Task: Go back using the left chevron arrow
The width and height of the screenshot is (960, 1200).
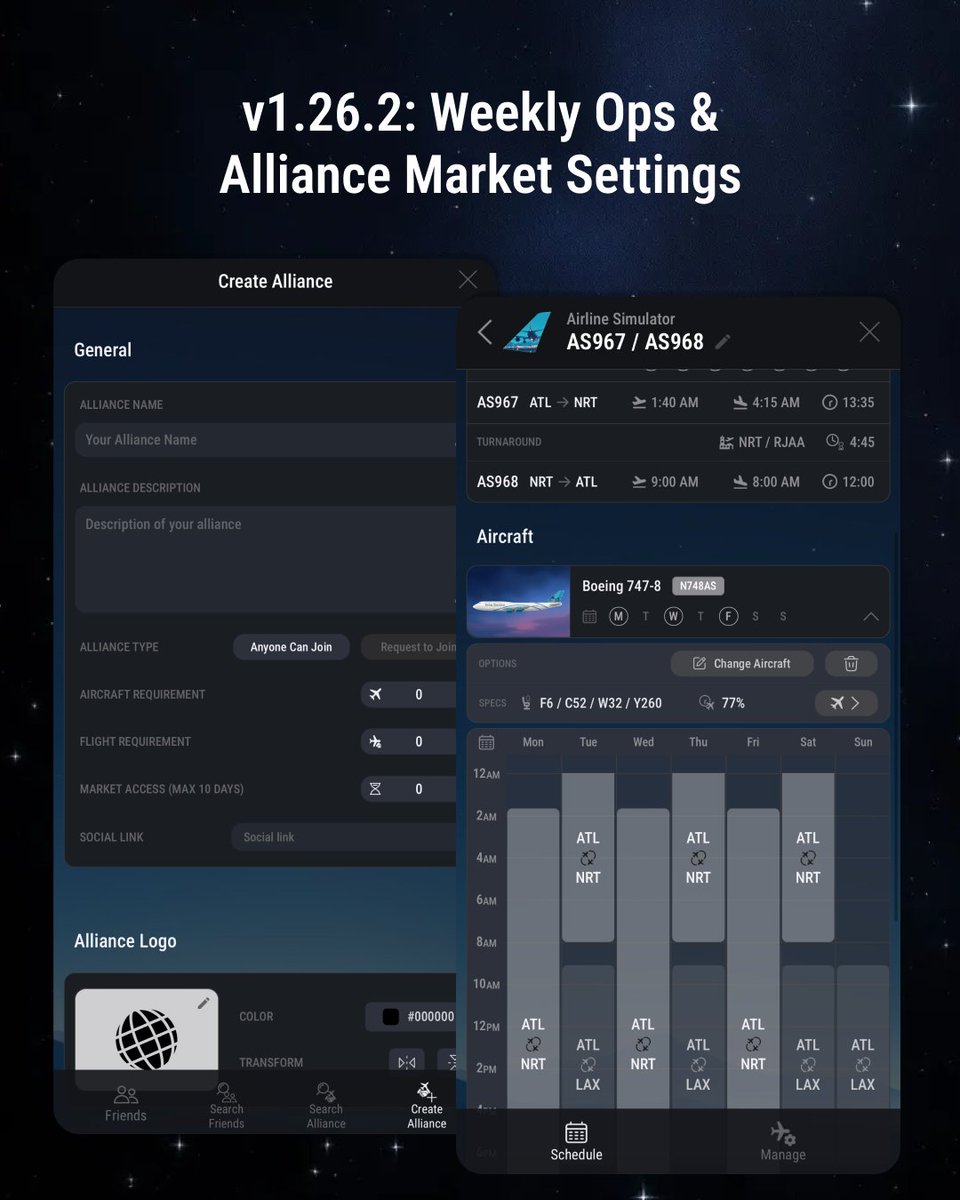Action: pyautogui.click(x=485, y=332)
